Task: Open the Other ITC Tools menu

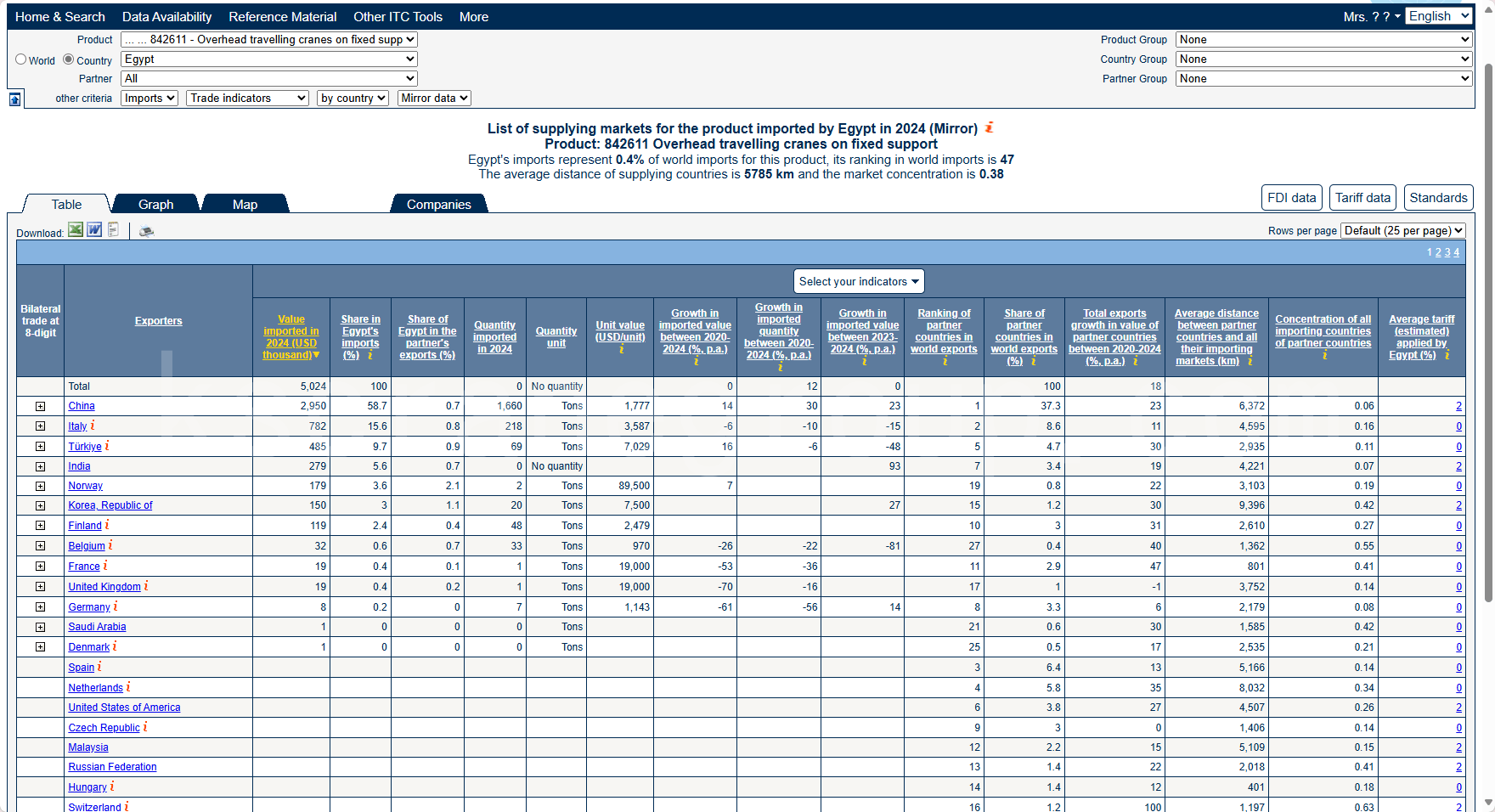Action: coord(398,17)
